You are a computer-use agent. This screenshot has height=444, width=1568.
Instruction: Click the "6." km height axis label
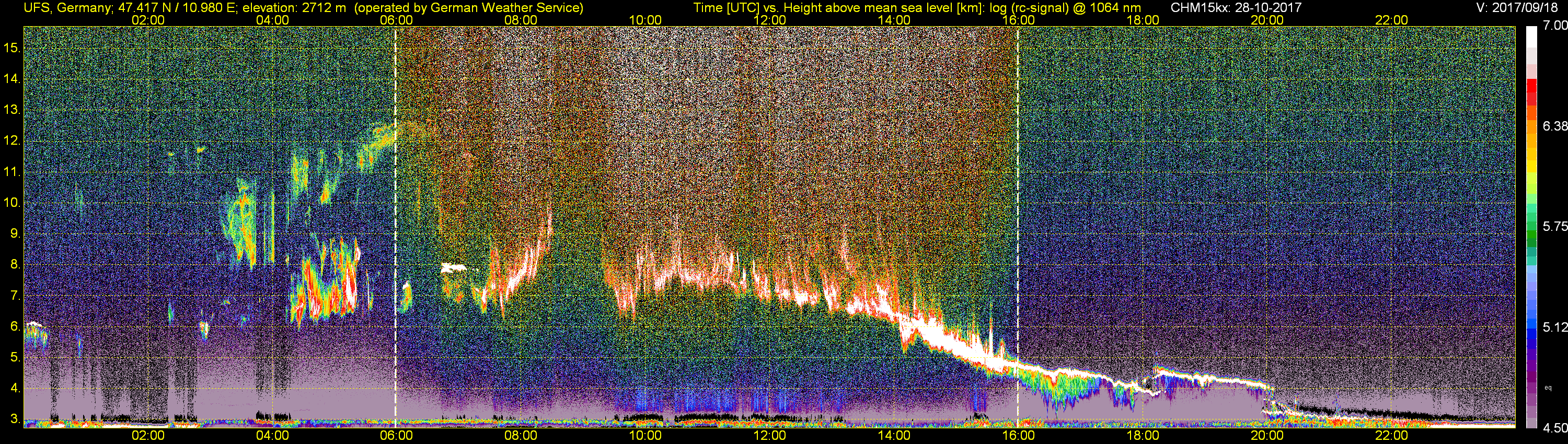15,326
